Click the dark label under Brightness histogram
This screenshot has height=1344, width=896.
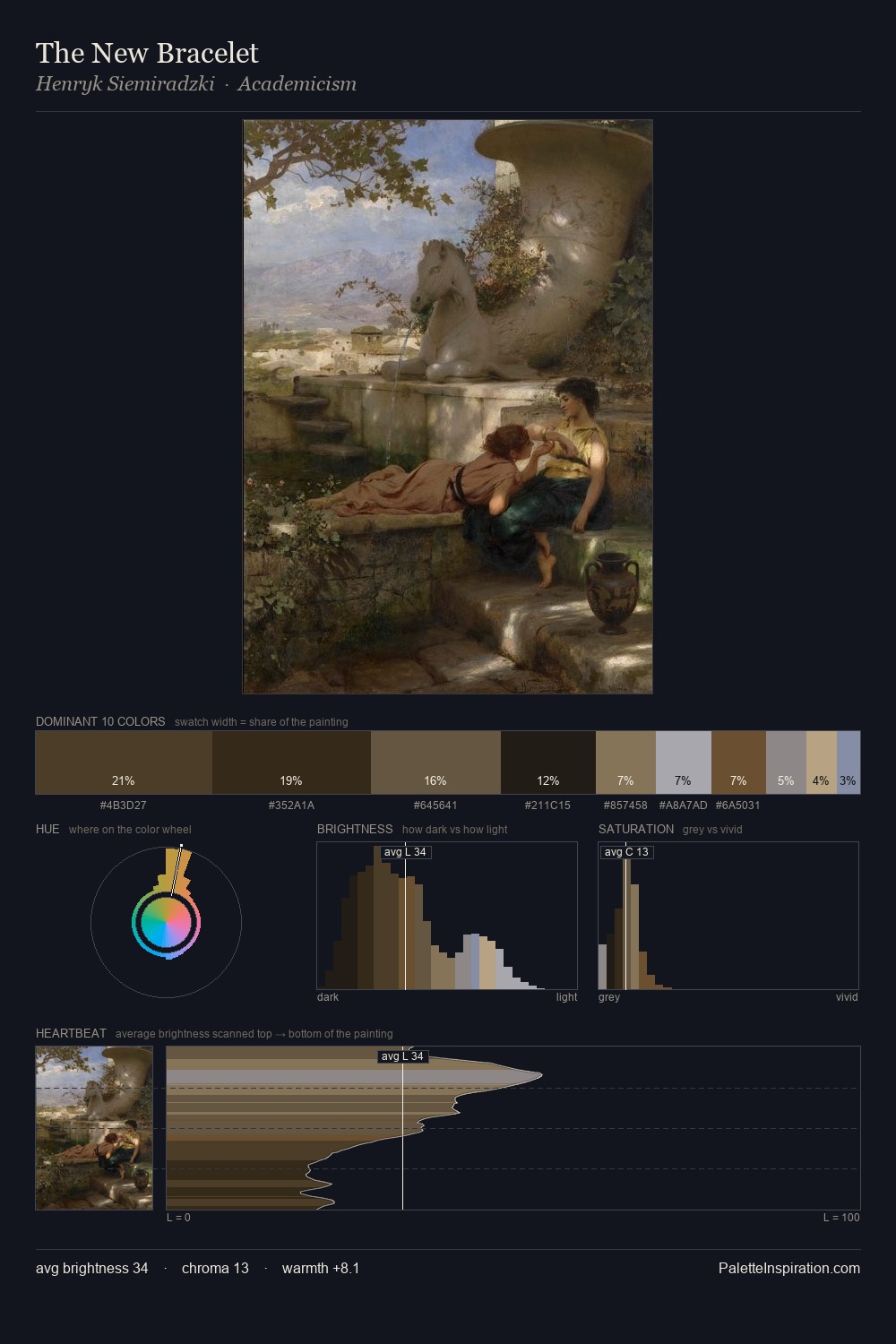point(328,997)
